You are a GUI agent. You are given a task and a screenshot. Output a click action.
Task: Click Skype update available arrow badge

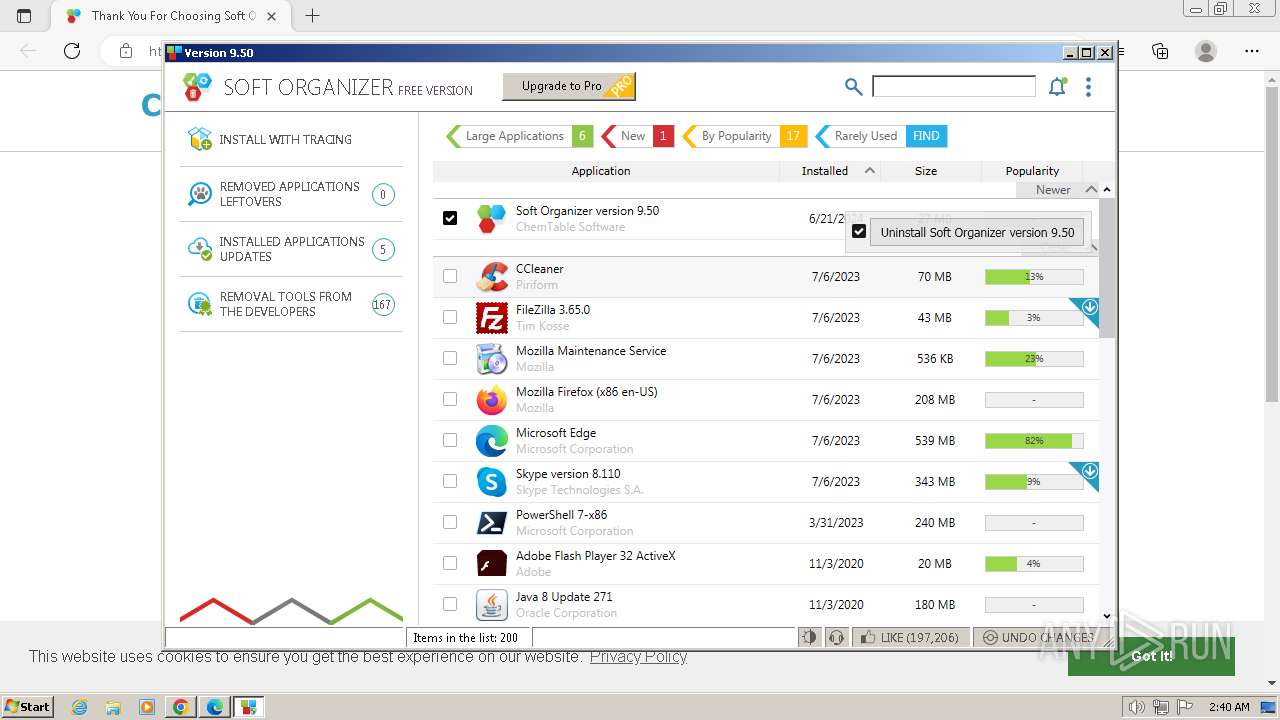click(1089, 471)
